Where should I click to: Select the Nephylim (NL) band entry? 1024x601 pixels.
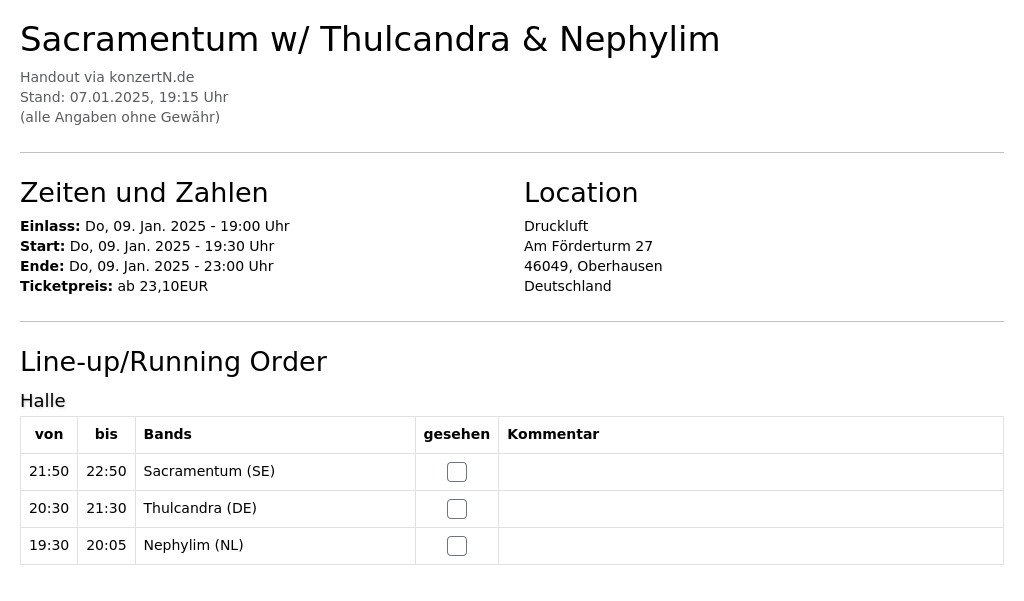(x=193, y=545)
